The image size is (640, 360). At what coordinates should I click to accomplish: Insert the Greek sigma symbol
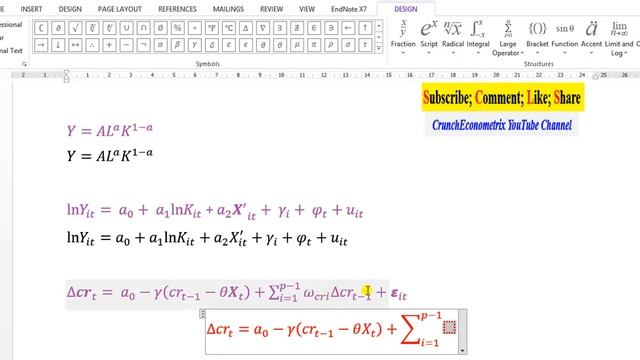click(x=348, y=45)
